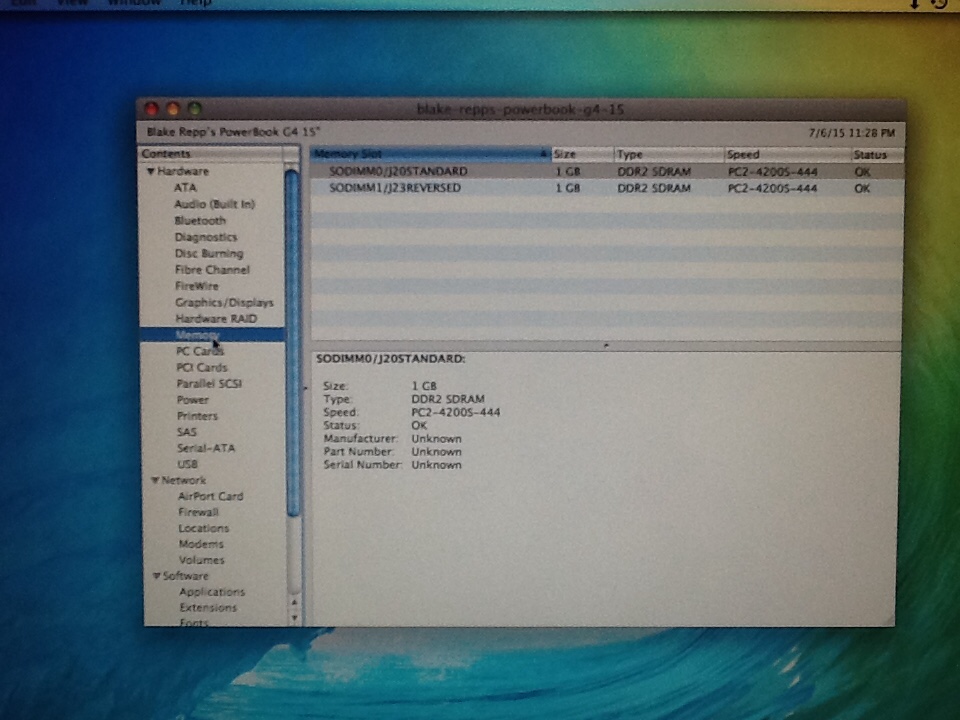Click the sidebar scrollbar thumb
The height and width of the screenshot is (720, 960).
pyautogui.click(x=292, y=343)
